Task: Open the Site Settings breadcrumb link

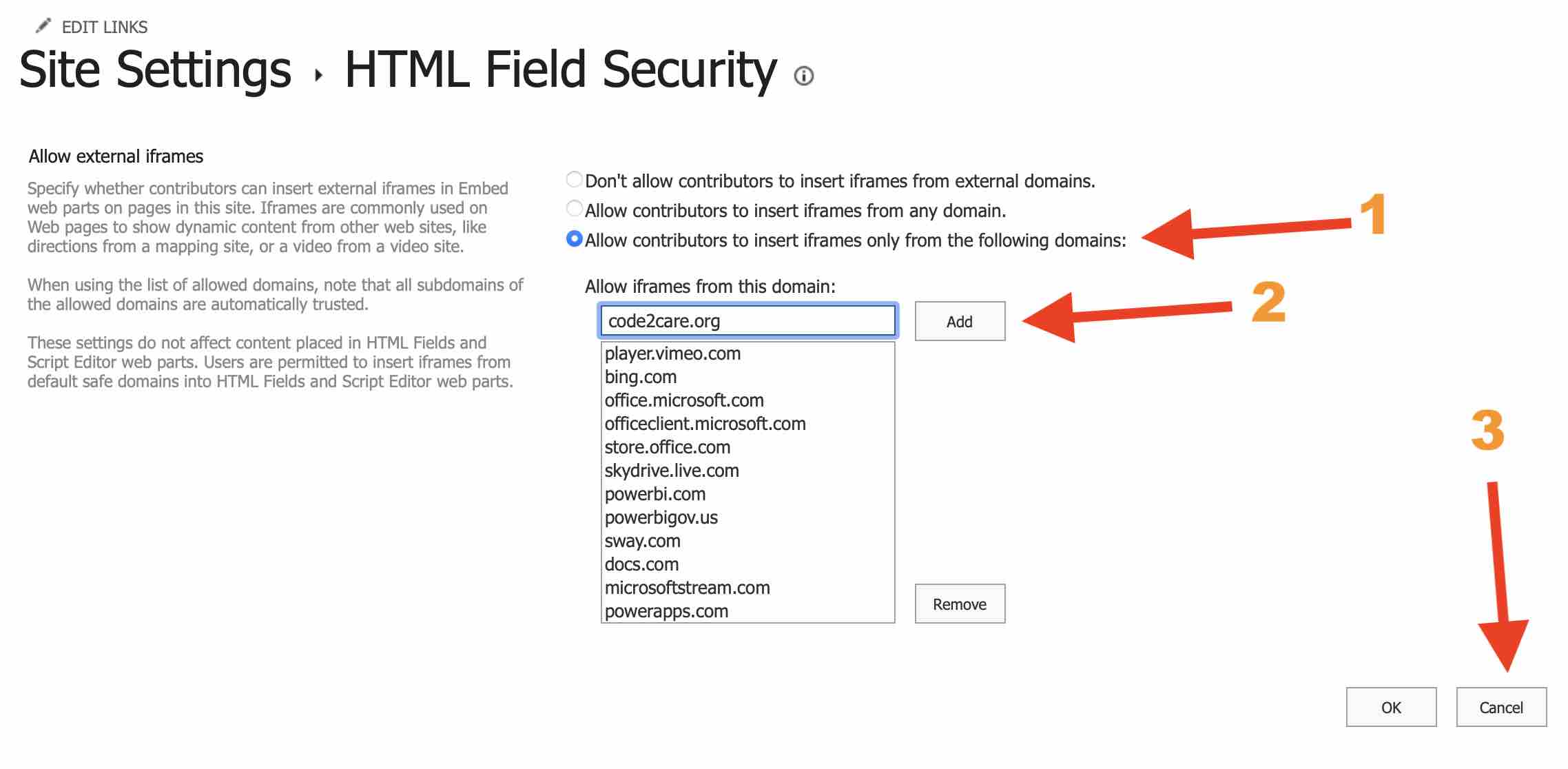Action: (155, 69)
